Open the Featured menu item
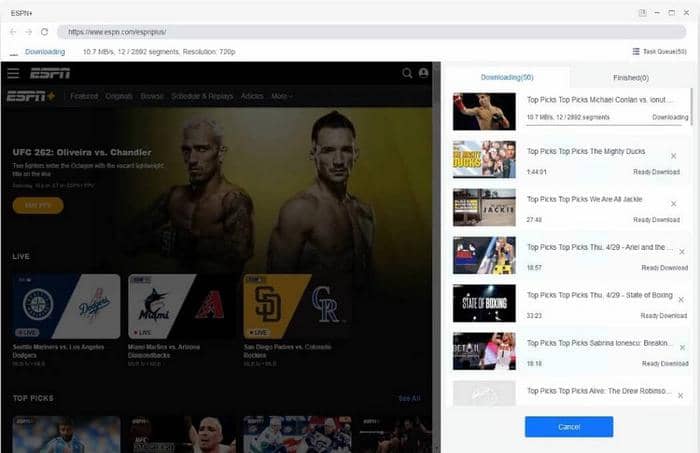The image size is (700, 453). click(x=84, y=96)
